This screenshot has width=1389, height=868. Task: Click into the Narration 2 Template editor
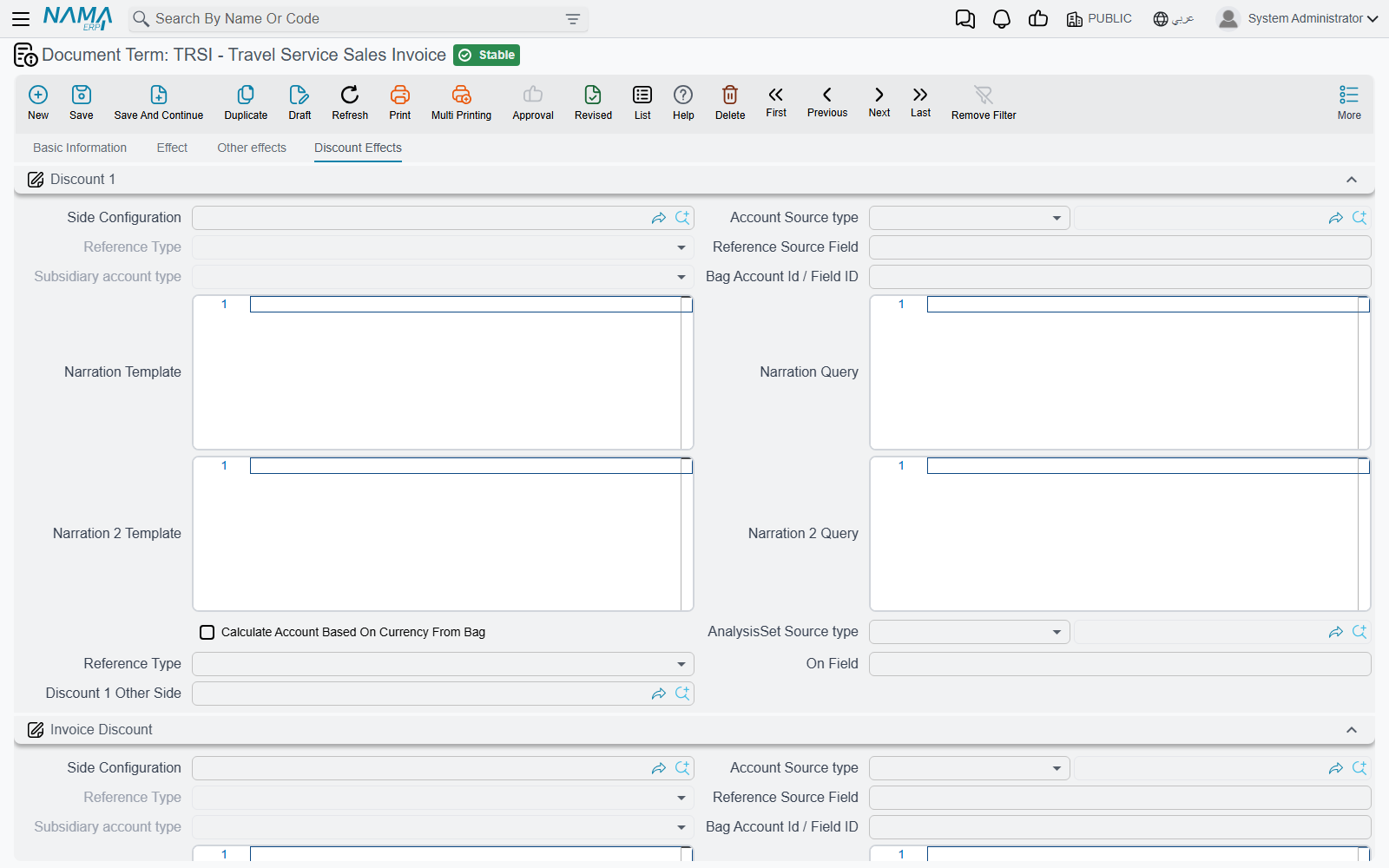pyautogui.click(x=443, y=534)
